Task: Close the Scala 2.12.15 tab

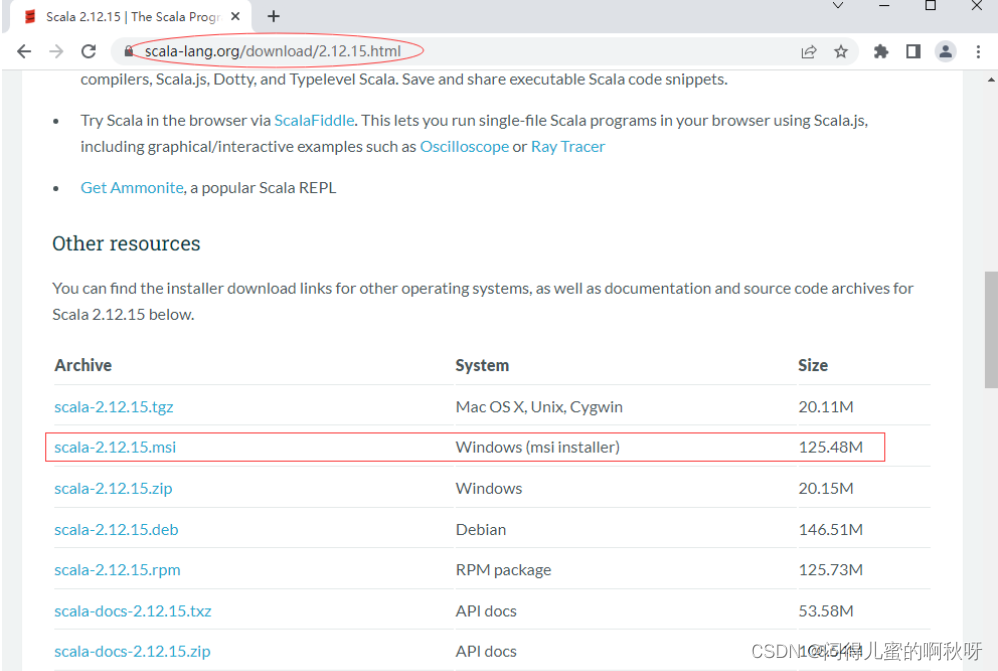Action: [x=235, y=17]
